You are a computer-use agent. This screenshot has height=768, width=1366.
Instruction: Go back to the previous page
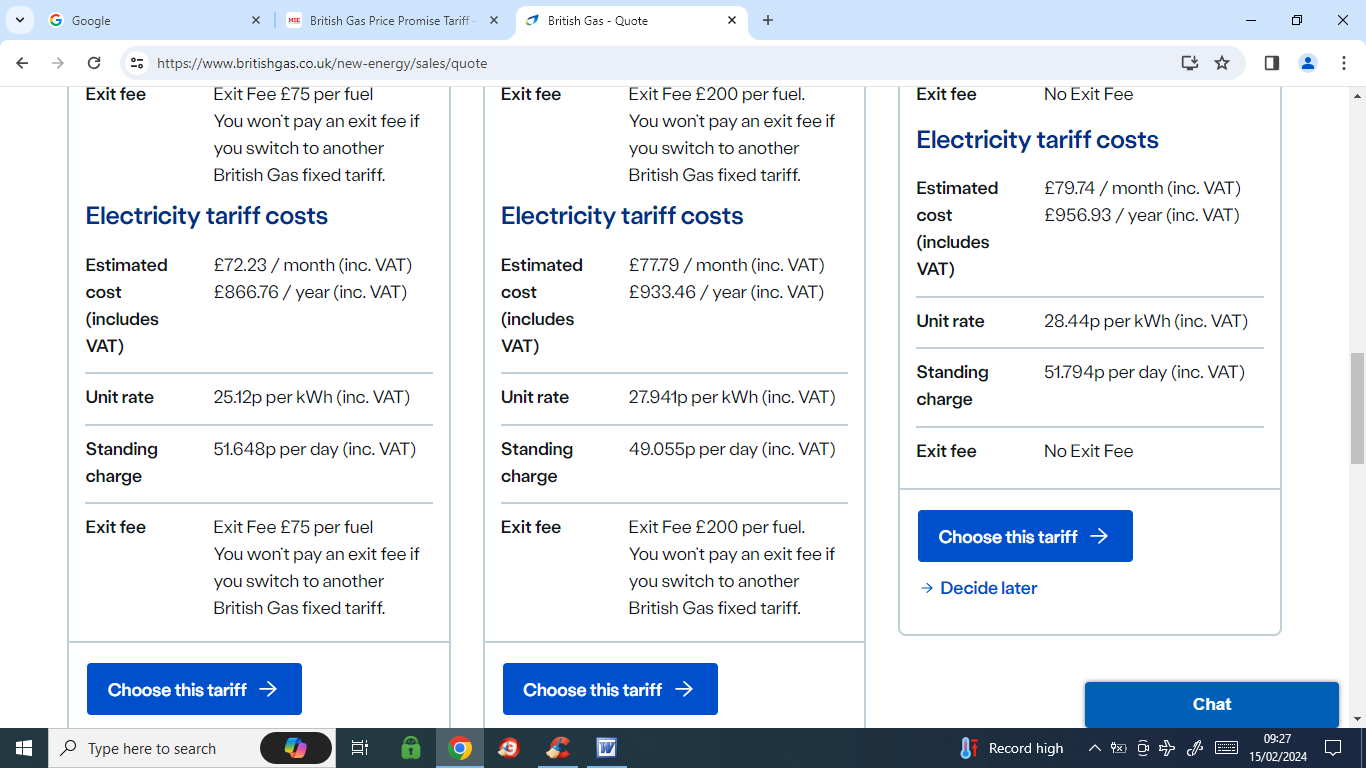[22, 63]
